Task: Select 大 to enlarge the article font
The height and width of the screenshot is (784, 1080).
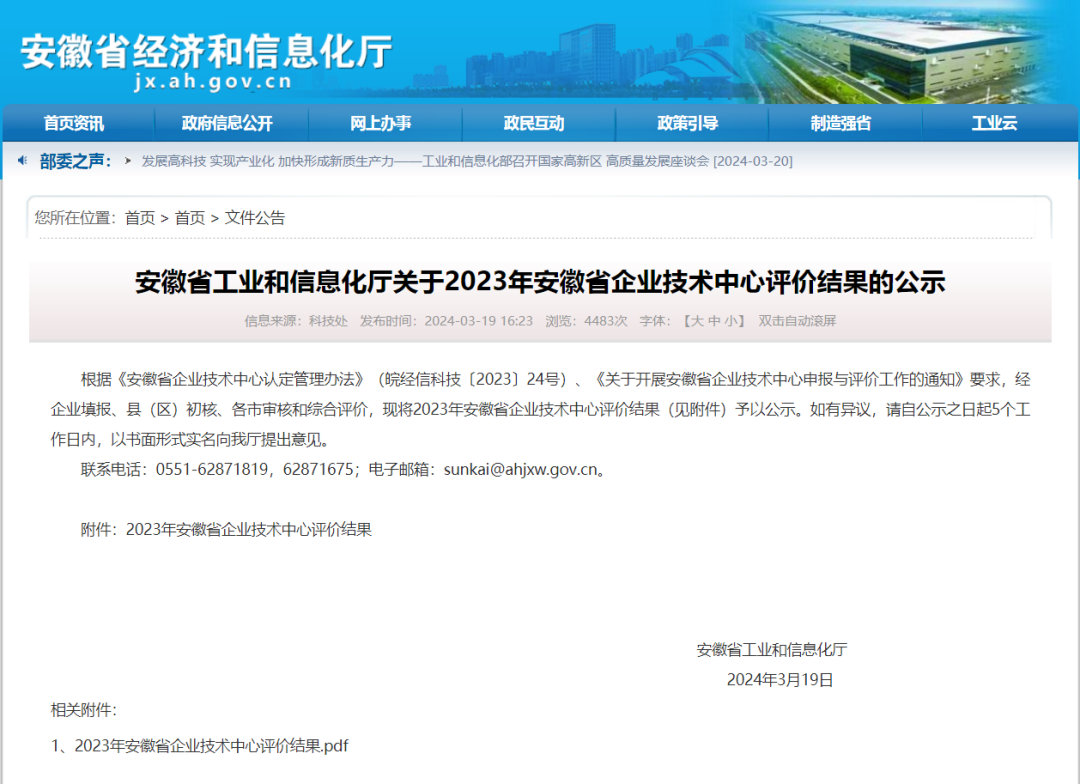Action: point(697,320)
